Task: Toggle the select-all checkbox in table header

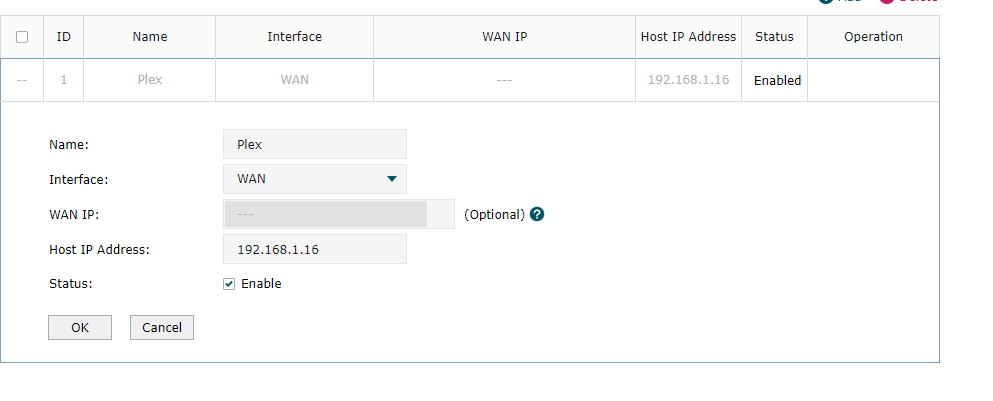Action: coord(22,37)
